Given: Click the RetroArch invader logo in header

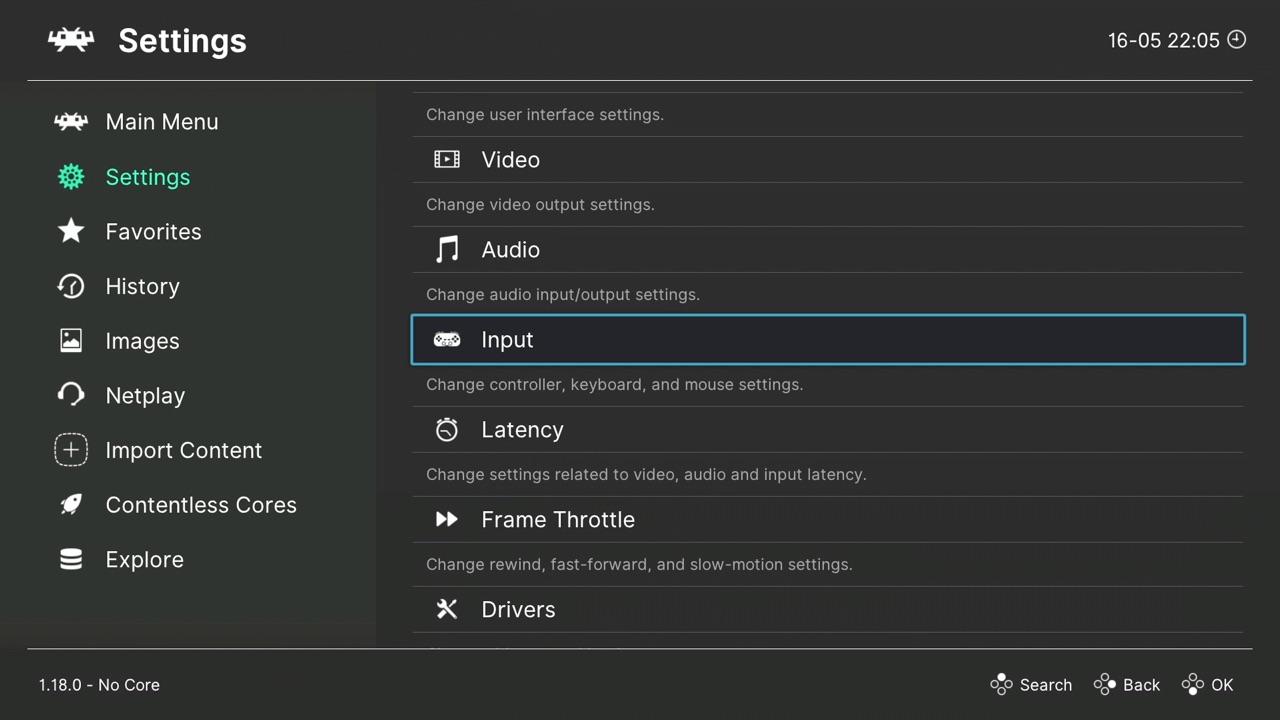Looking at the screenshot, I should [71, 40].
